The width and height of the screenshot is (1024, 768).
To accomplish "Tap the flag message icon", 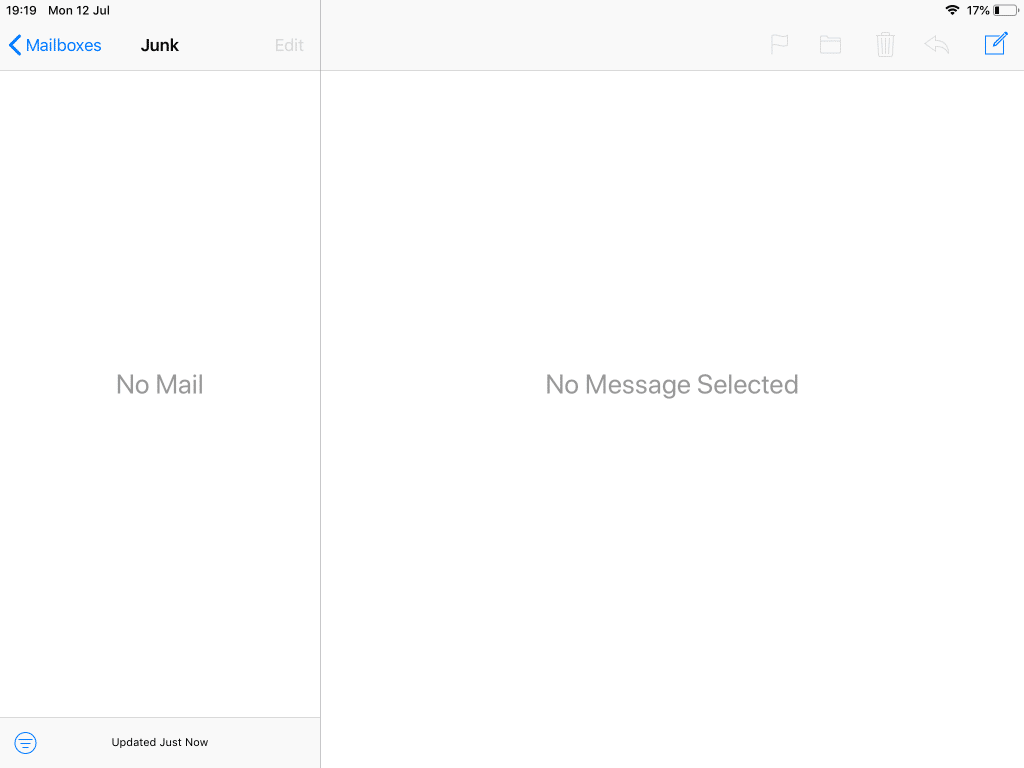I will (x=779, y=45).
